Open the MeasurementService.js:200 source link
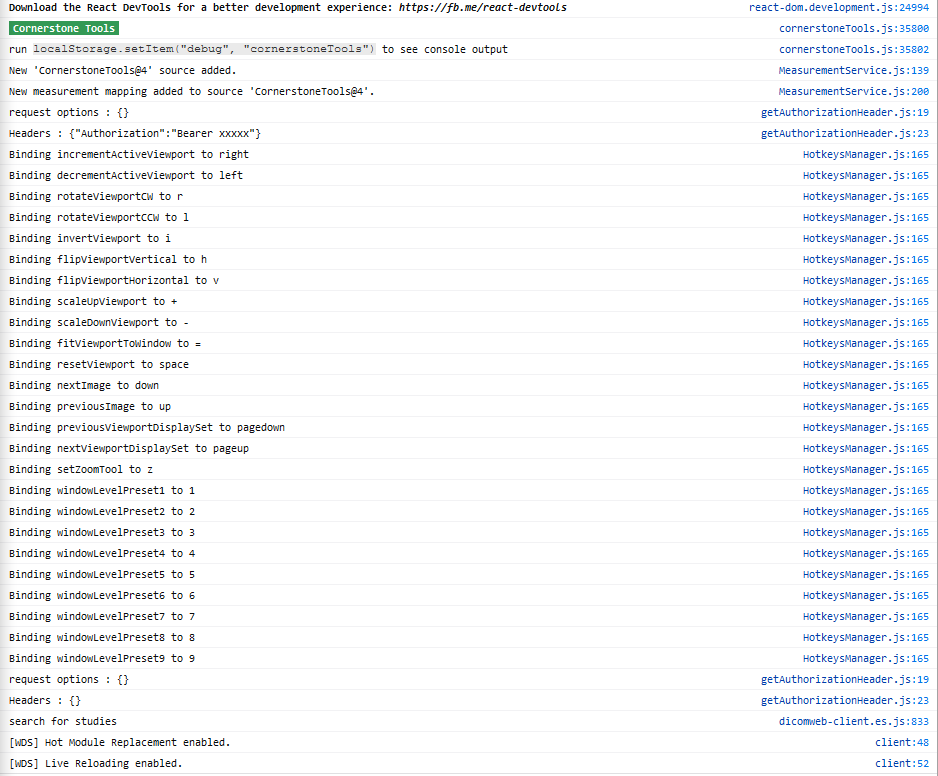The image size is (938, 776). (854, 92)
